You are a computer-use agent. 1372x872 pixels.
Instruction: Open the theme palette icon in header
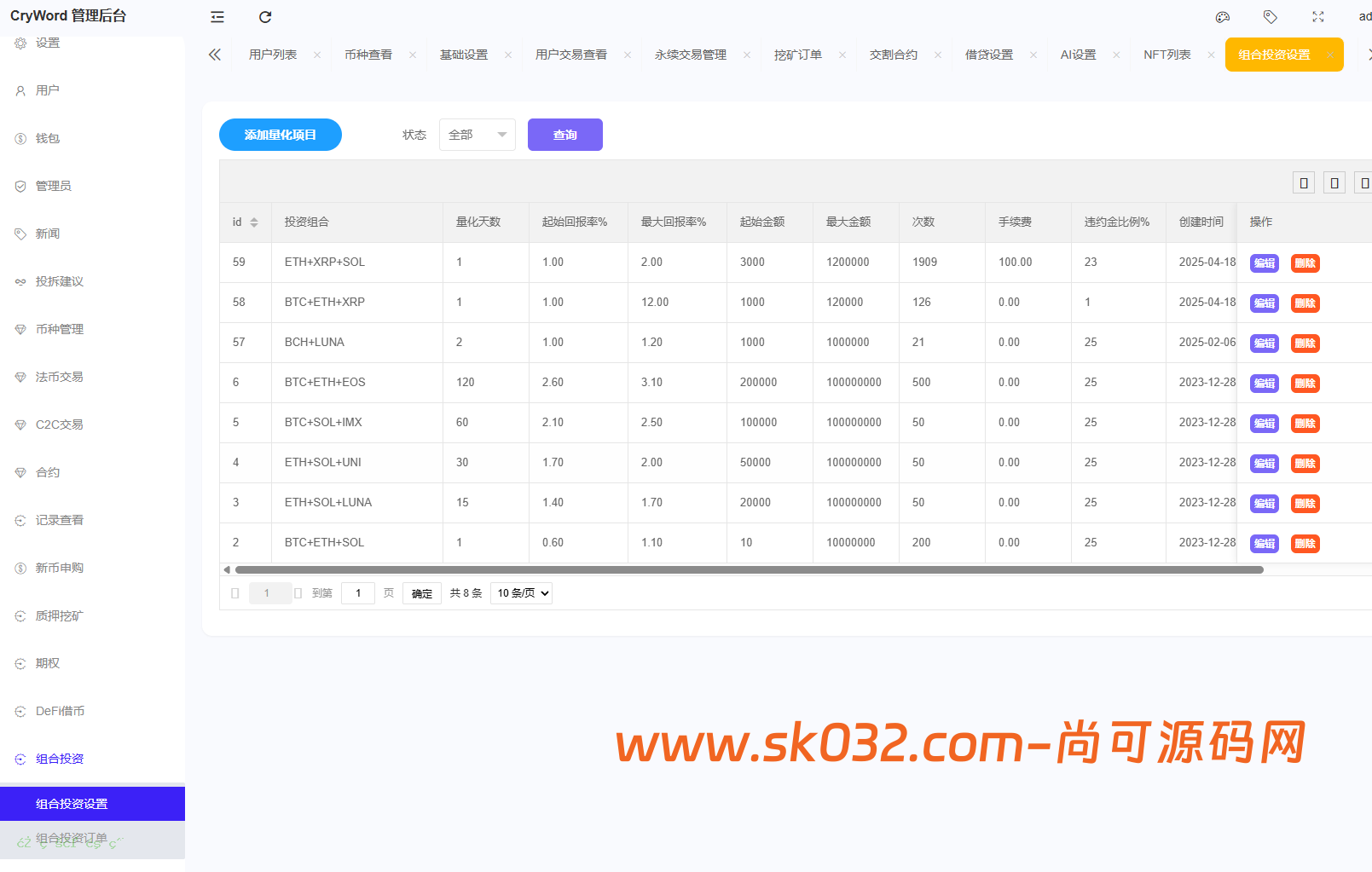click(1223, 17)
